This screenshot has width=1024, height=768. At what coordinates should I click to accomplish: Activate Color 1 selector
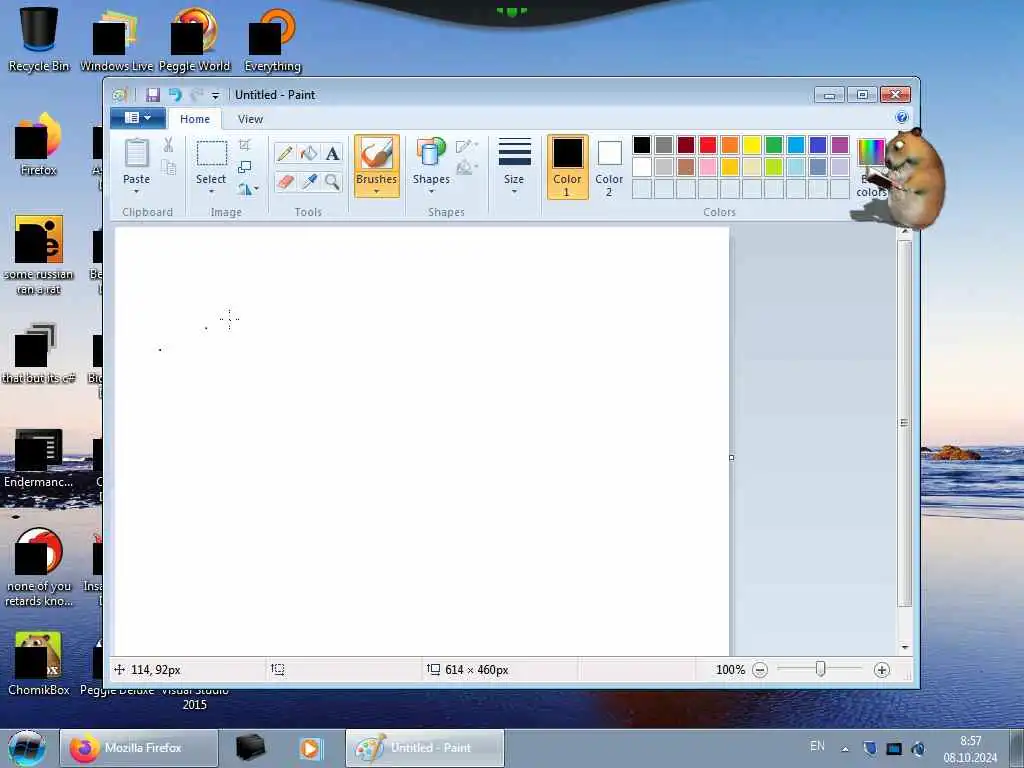[x=568, y=167]
